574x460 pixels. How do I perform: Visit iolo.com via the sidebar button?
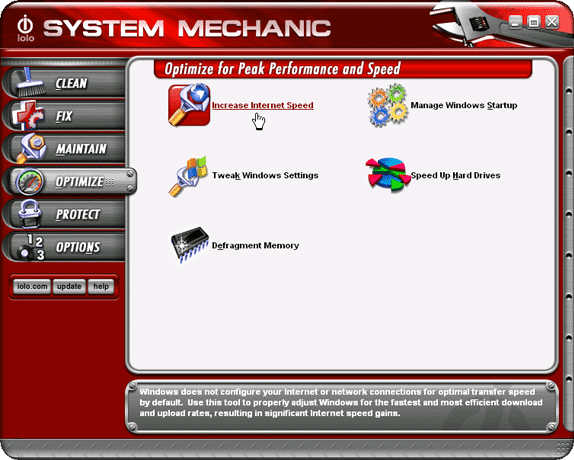(32, 286)
